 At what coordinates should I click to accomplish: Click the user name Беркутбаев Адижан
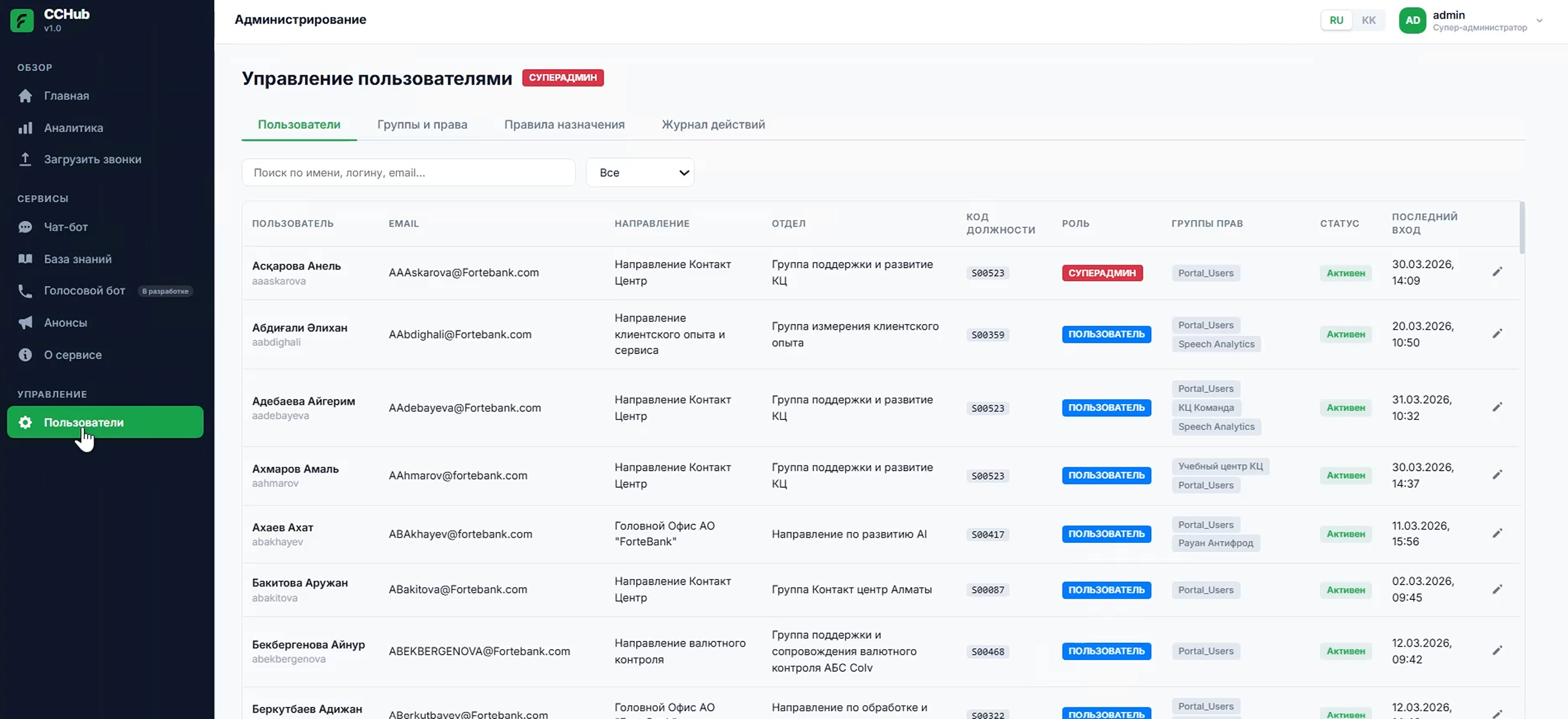(307, 709)
